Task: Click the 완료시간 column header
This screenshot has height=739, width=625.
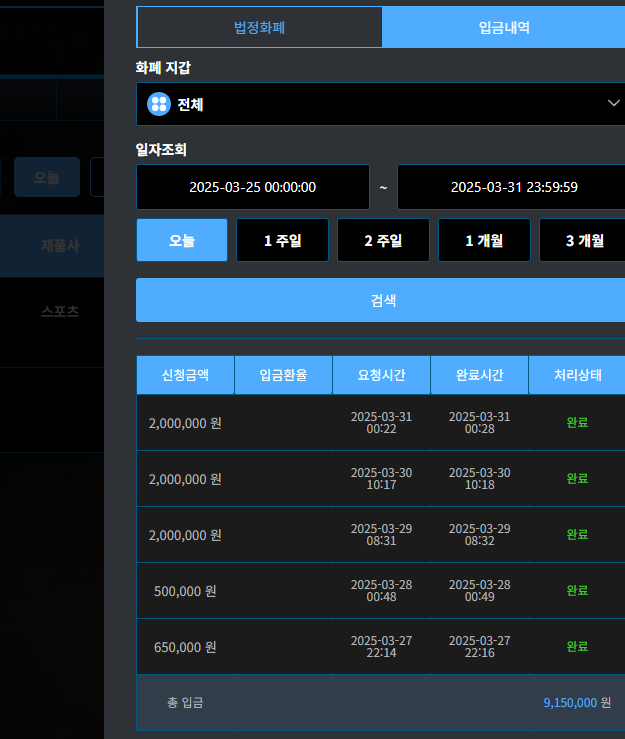Action: coord(479,375)
